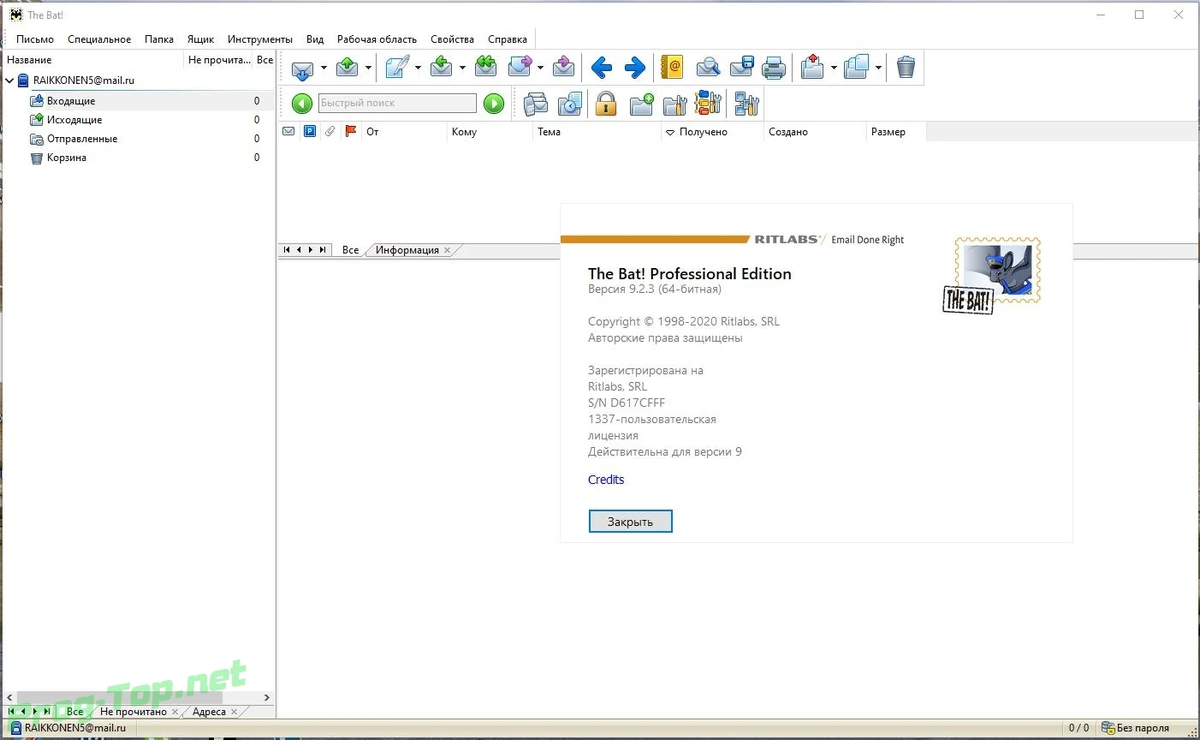The width and height of the screenshot is (1200, 740).
Task: Click the Delete trash can icon
Action: 906,68
